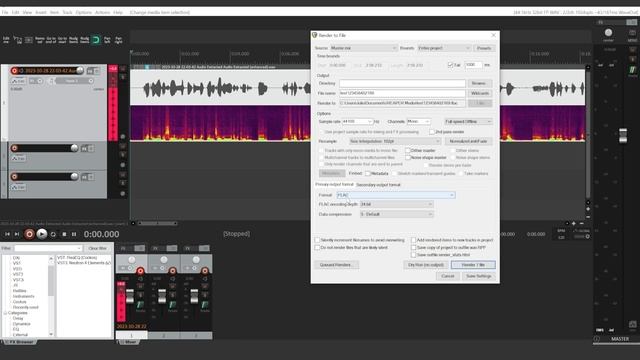Open the Channels dropdown showing Mono
Screen dimensions: 640x360
coord(418,122)
